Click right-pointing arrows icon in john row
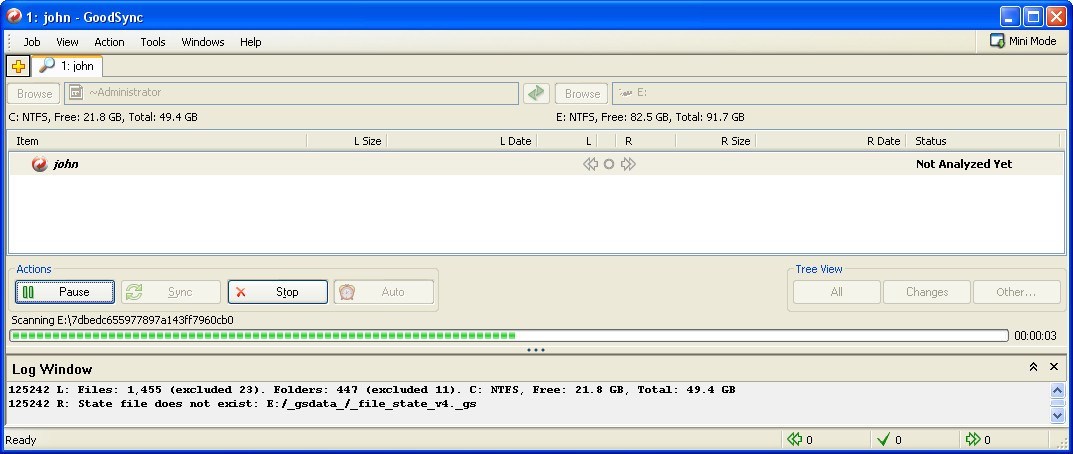Viewport: 1073px width, 454px height. click(x=628, y=164)
